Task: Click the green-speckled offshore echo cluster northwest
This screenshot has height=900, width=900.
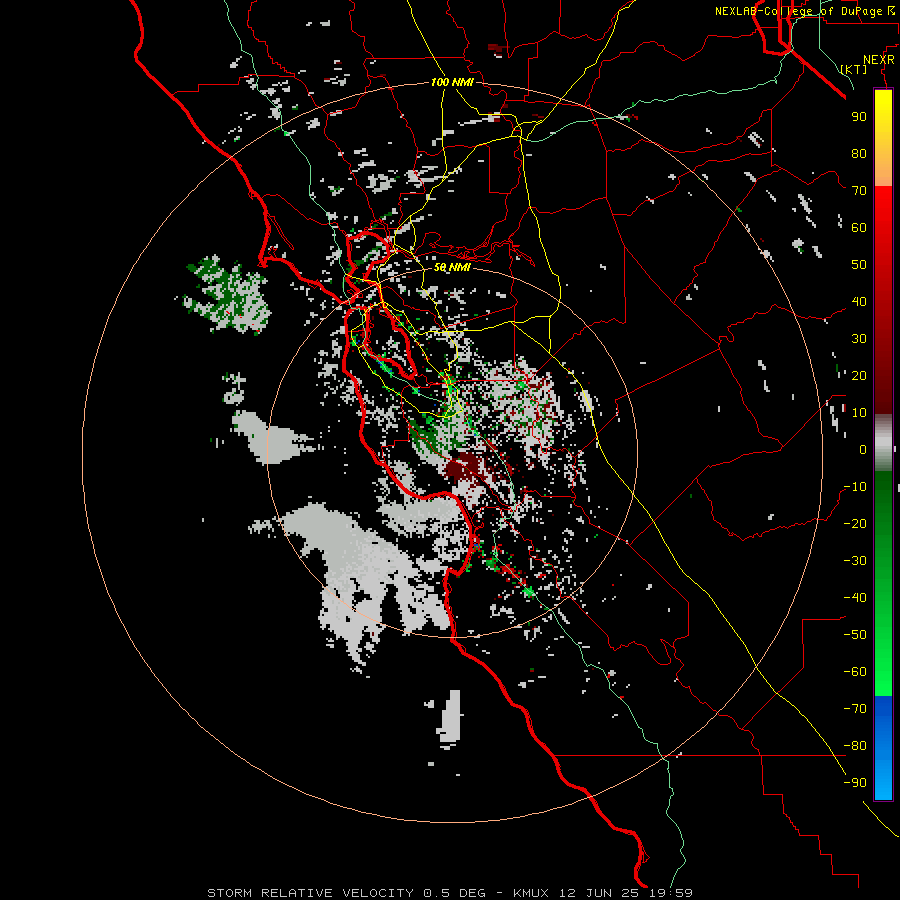Action: [x=227, y=294]
